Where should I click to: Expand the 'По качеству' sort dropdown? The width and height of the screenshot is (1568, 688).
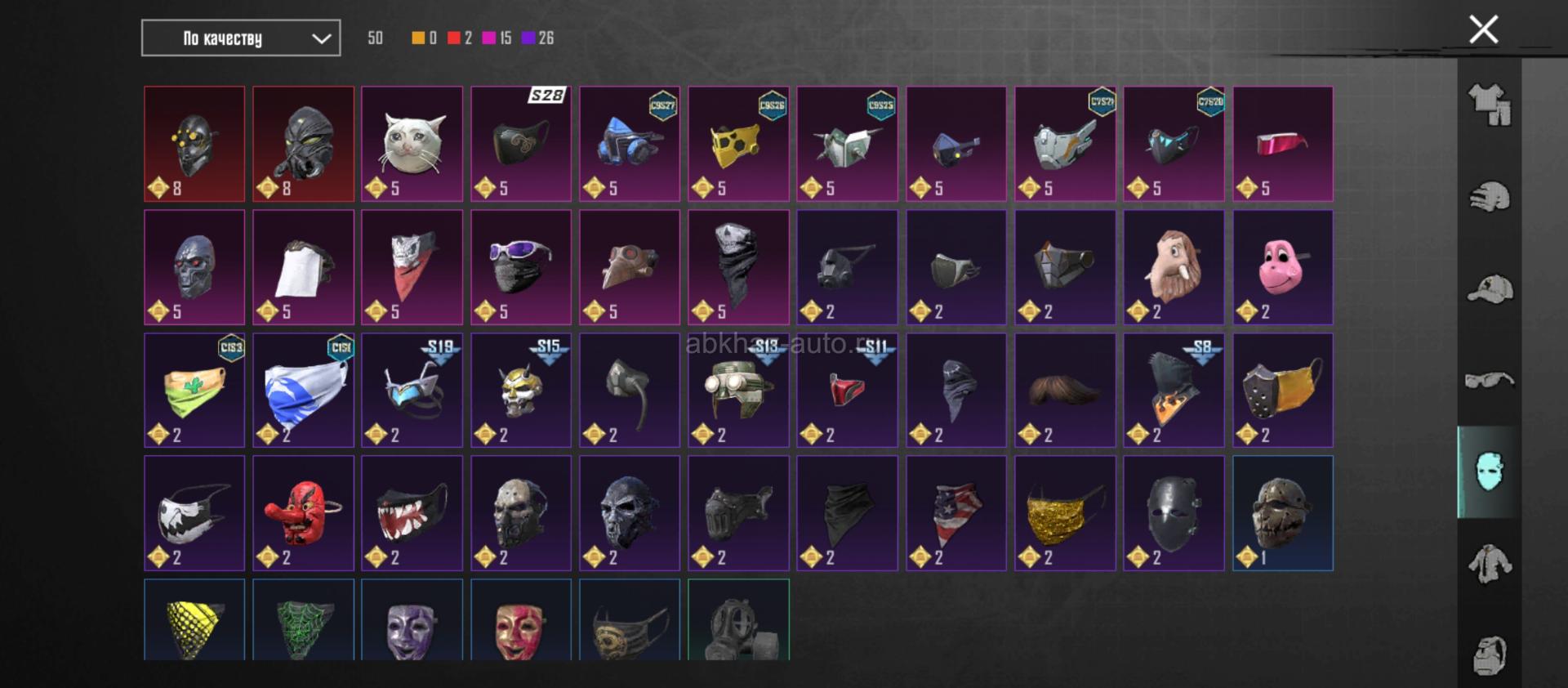pyautogui.click(x=241, y=38)
